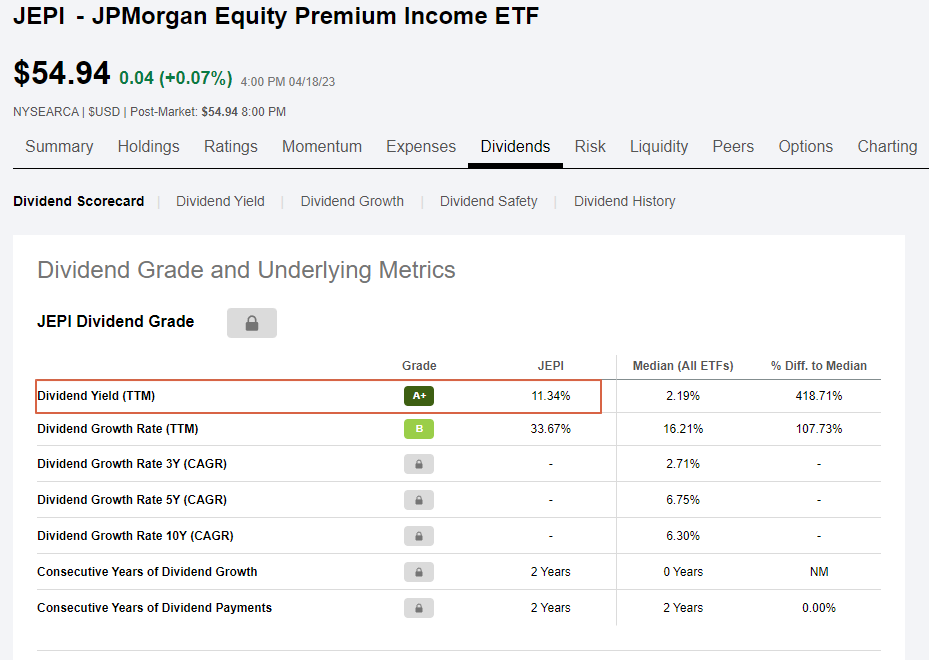This screenshot has width=929, height=660.
Task: Open the Momentum tab
Action: coord(322,146)
